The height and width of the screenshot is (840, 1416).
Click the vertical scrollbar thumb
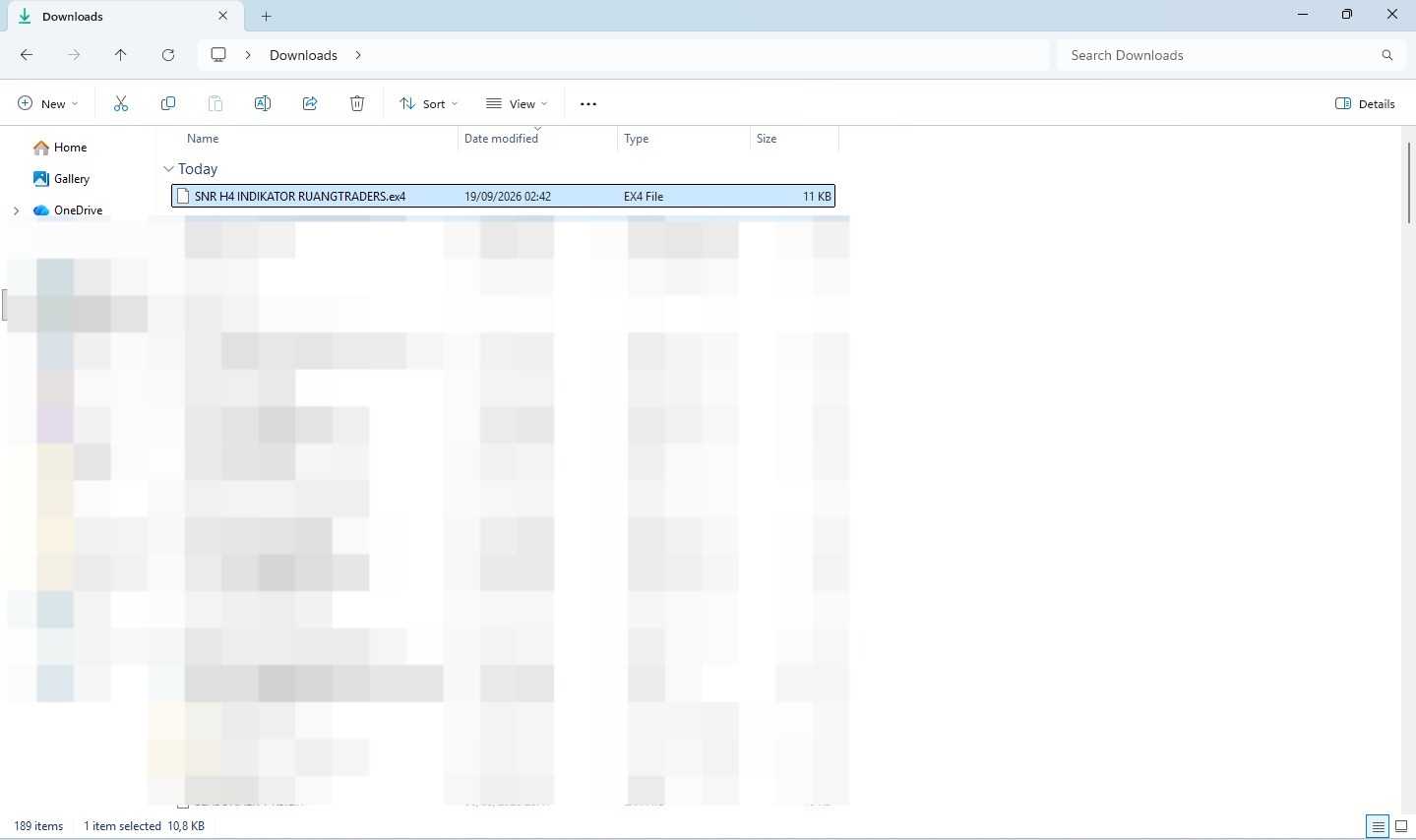tap(1409, 182)
